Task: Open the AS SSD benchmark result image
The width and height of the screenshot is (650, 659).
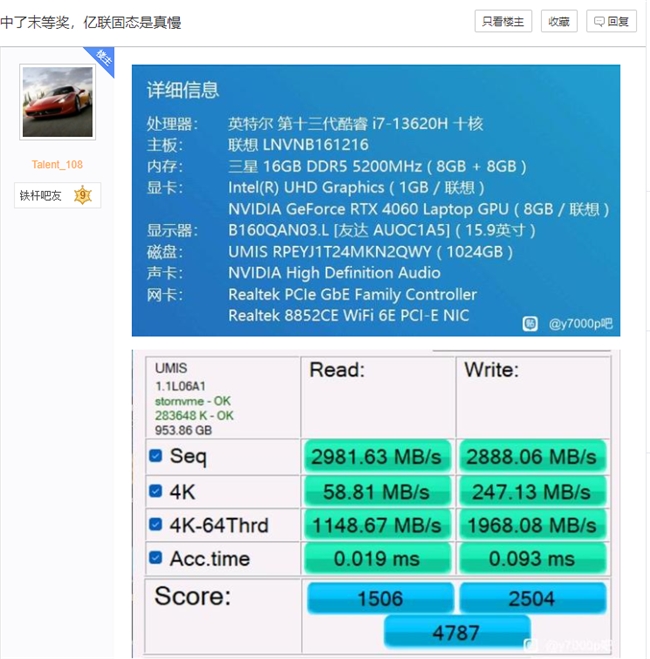Action: [376, 503]
